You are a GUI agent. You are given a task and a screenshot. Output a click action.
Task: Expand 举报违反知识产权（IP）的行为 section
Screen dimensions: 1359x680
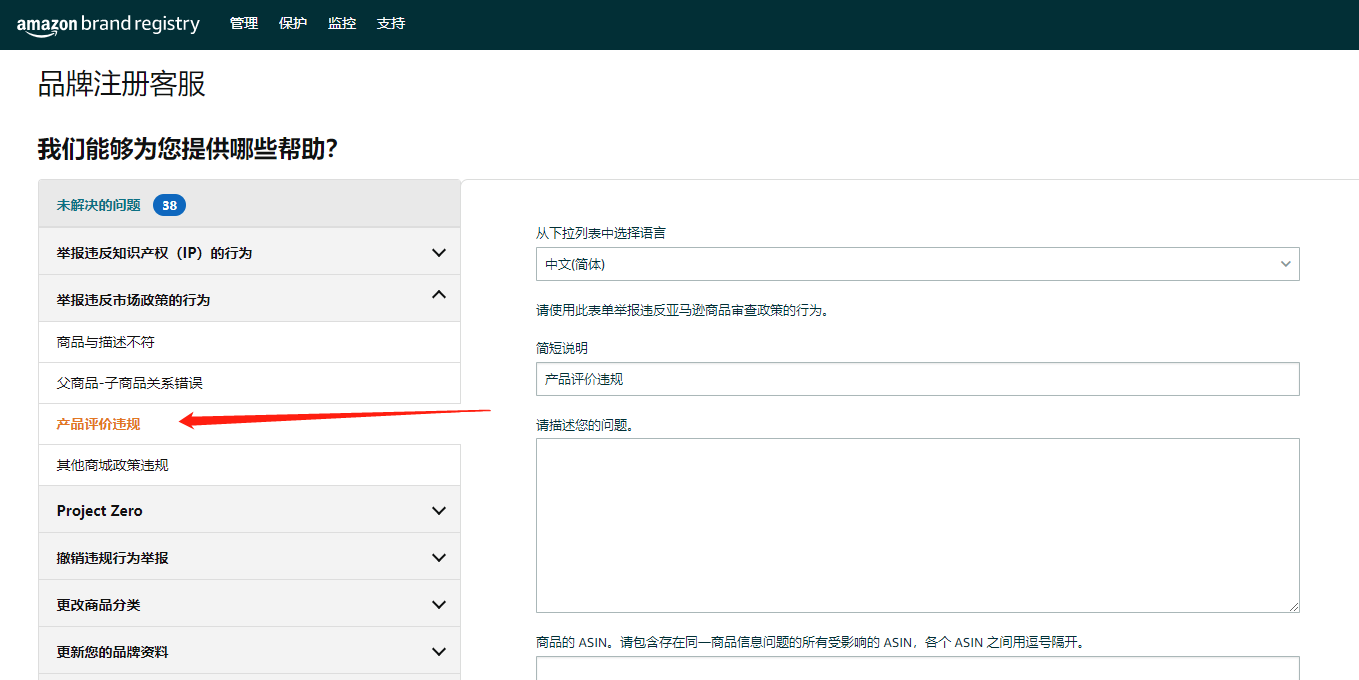249,253
